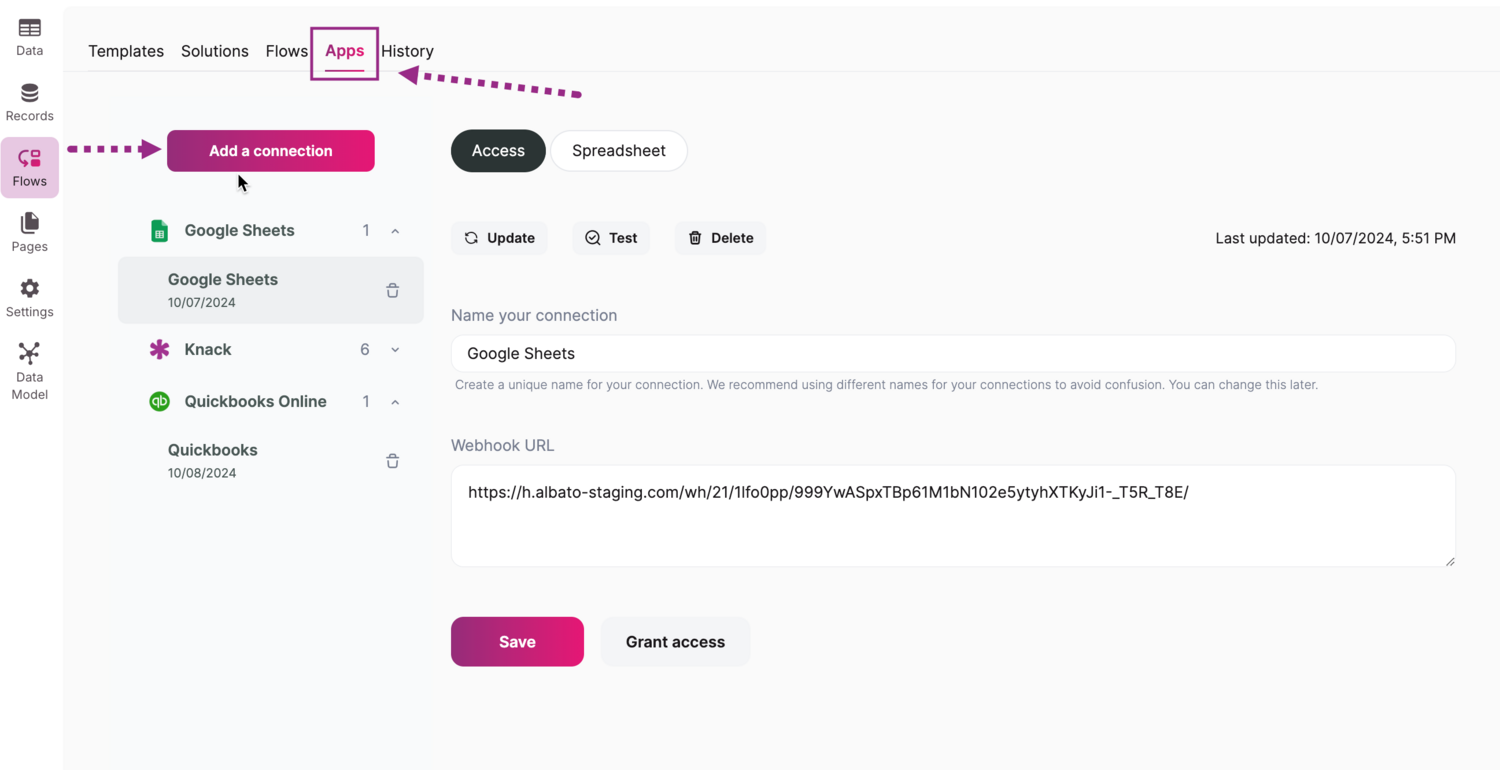Save the connection settings

[517, 641]
